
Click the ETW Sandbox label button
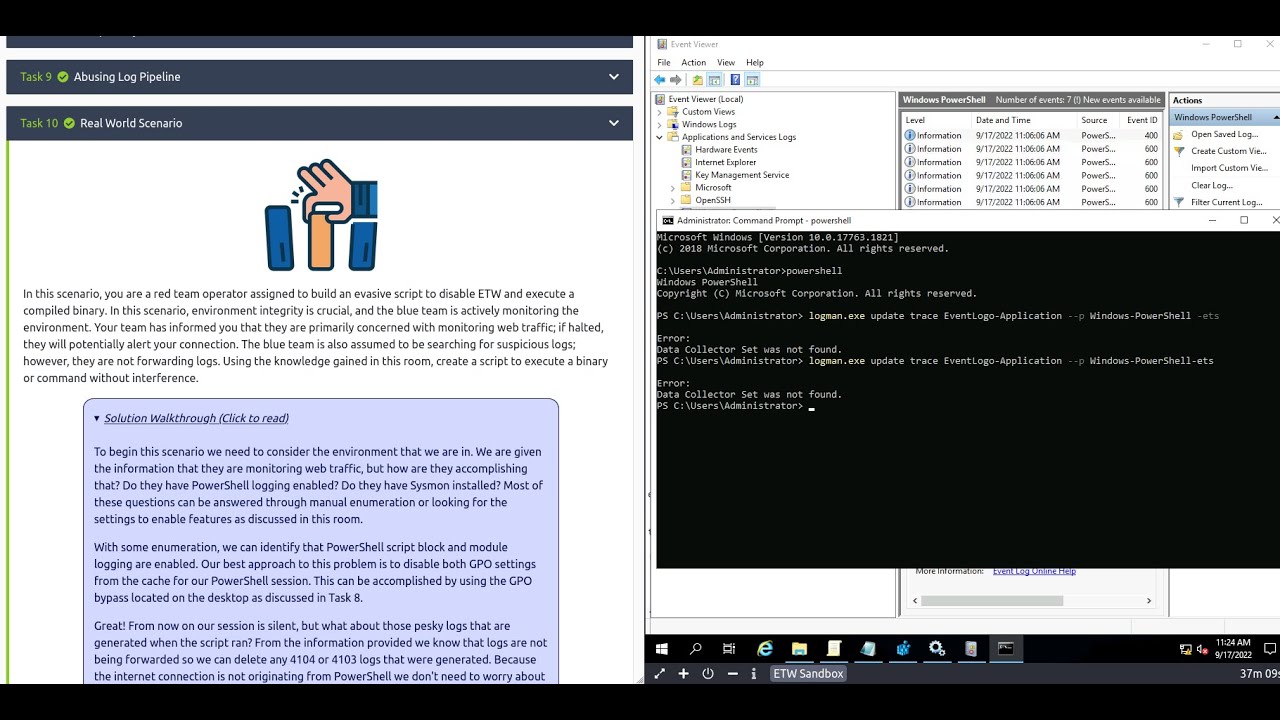808,674
